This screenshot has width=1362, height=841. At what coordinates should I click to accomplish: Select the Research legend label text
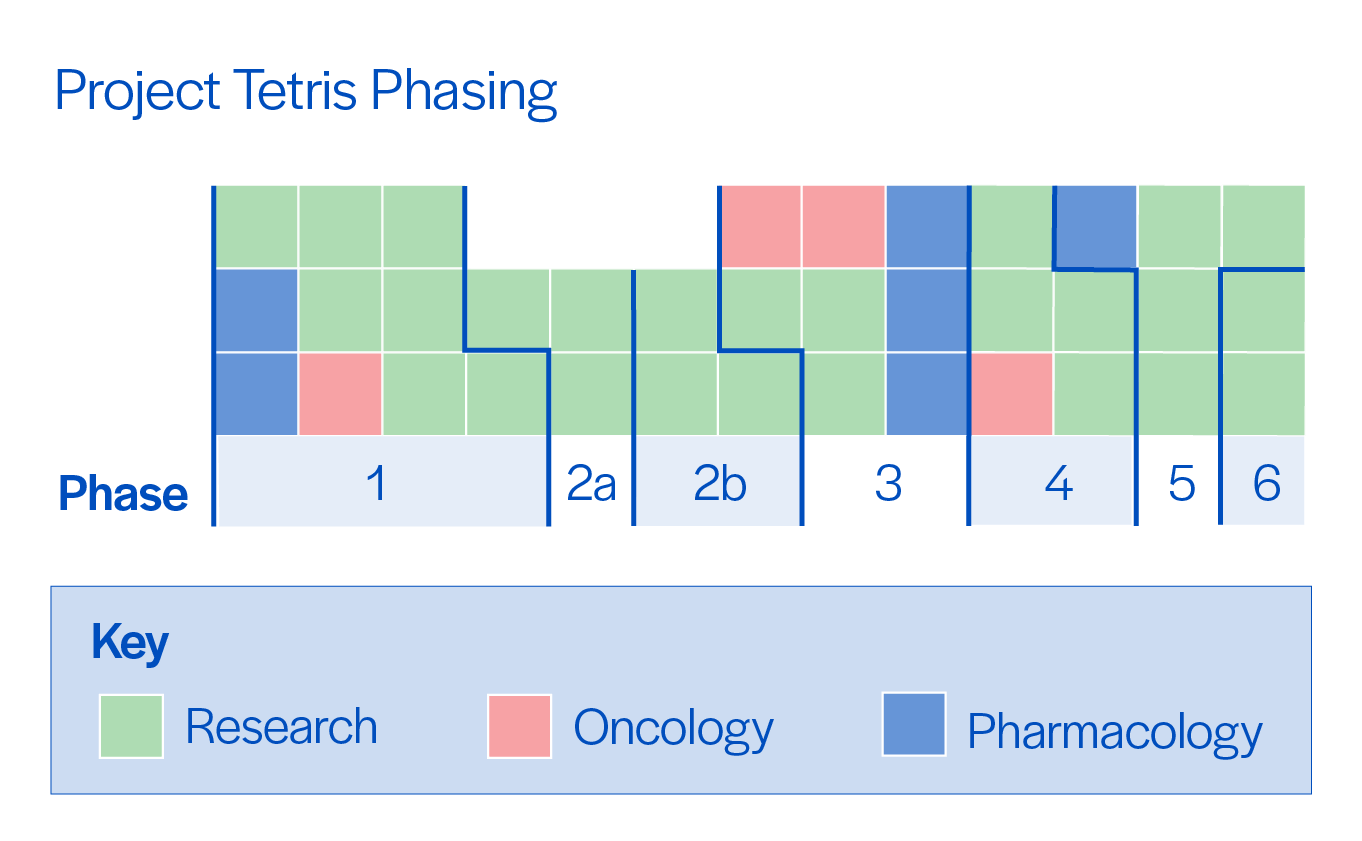click(x=282, y=727)
